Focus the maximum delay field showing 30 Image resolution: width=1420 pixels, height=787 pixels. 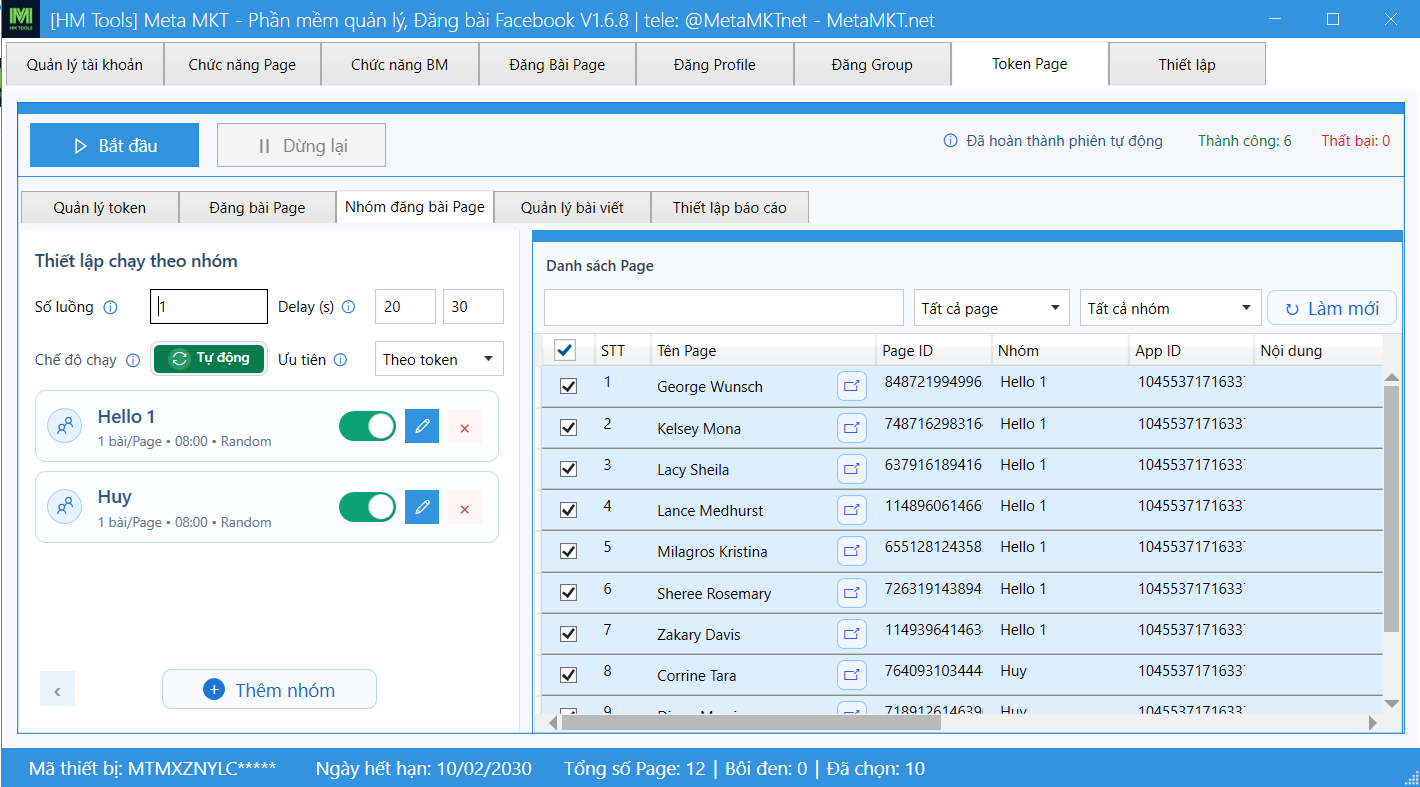tap(473, 307)
